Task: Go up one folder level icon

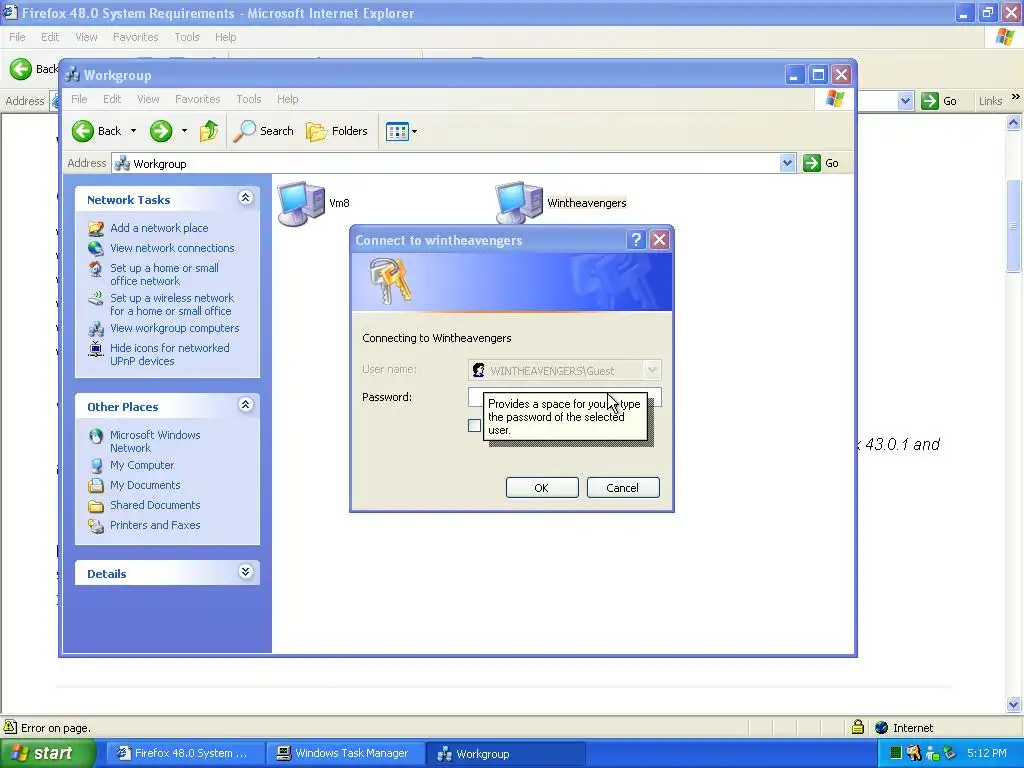Action: pyautogui.click(x=209, y=131)
